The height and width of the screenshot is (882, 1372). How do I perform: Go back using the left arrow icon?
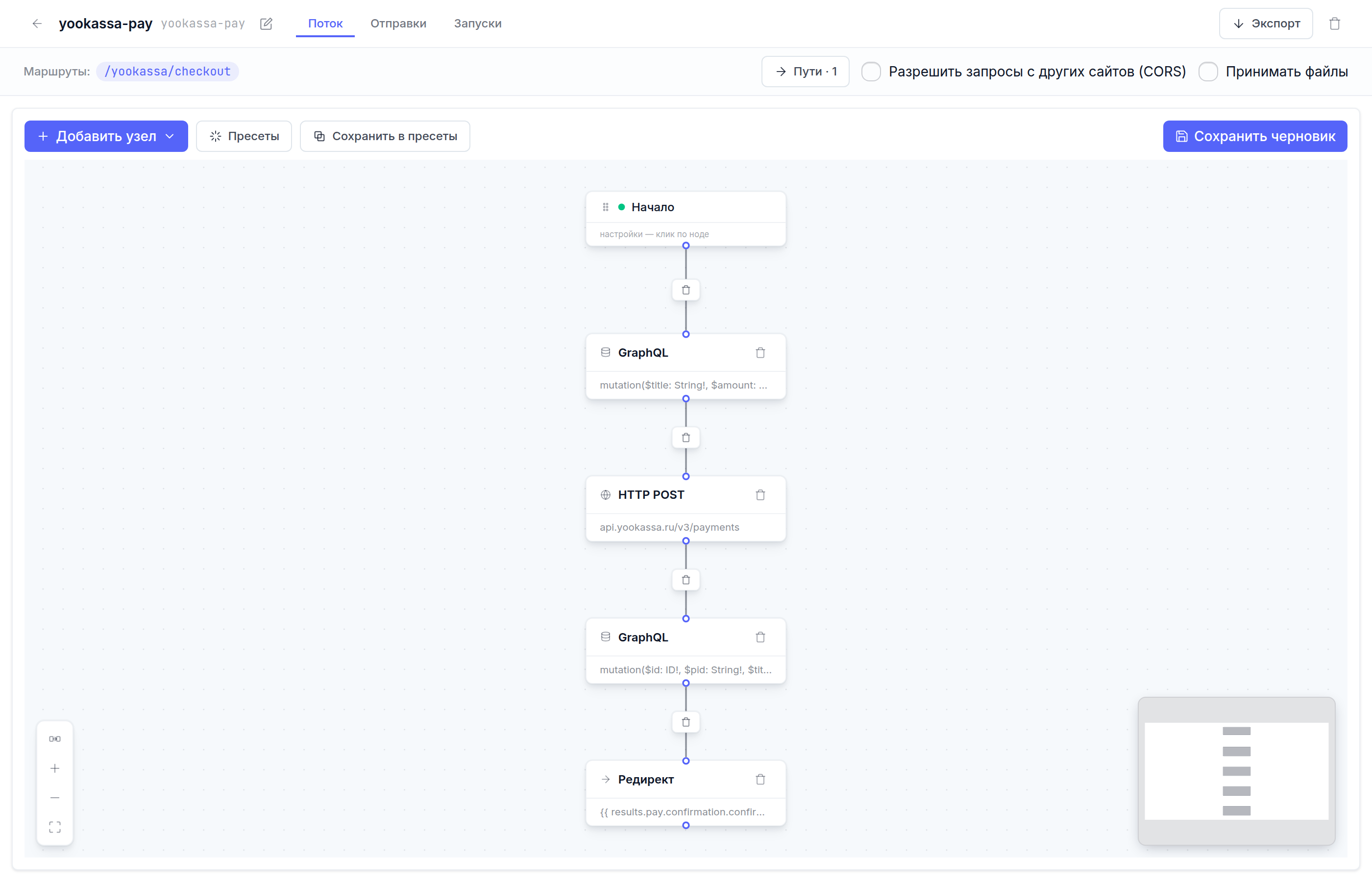pyautogui.click(x=37, y=24)
